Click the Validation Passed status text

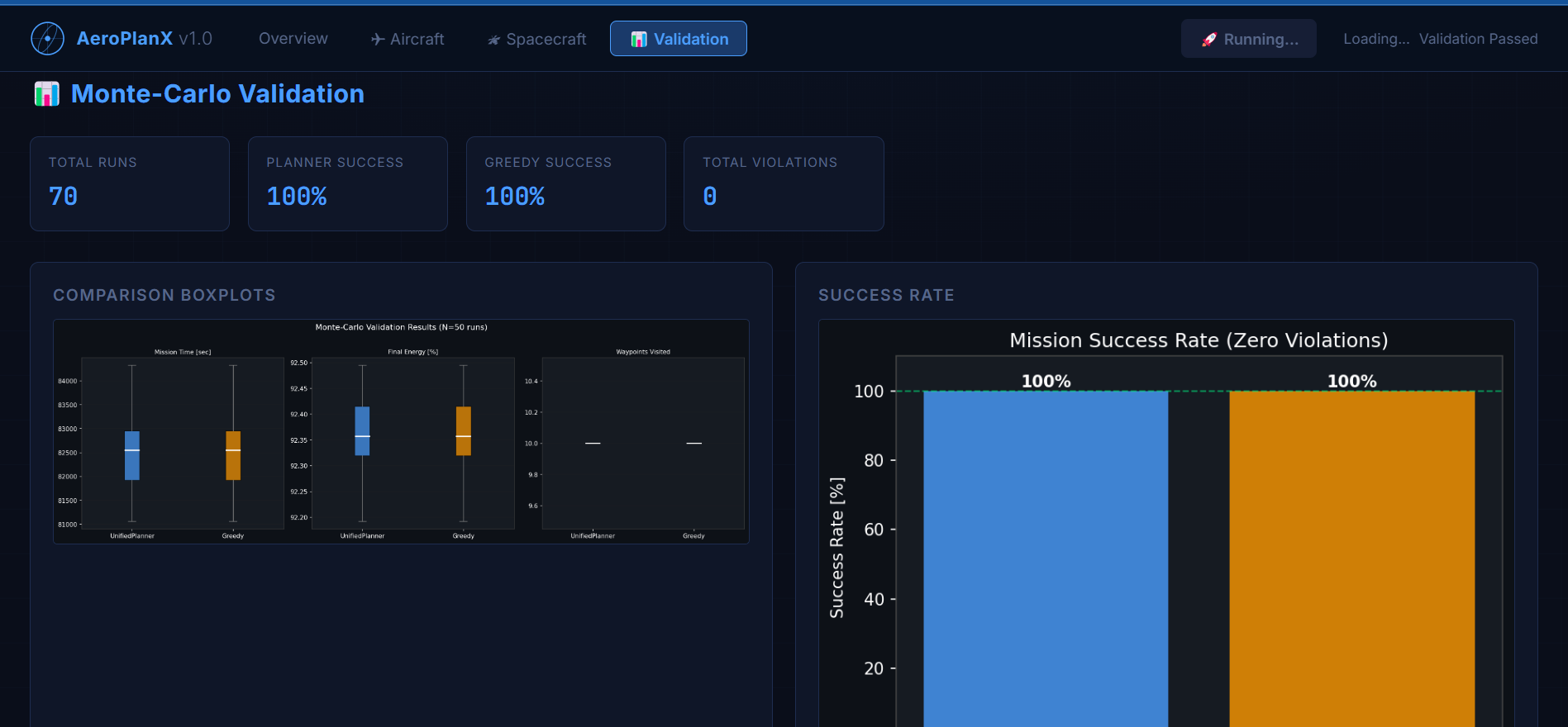pyautogui.click(x=1479, y=39)
